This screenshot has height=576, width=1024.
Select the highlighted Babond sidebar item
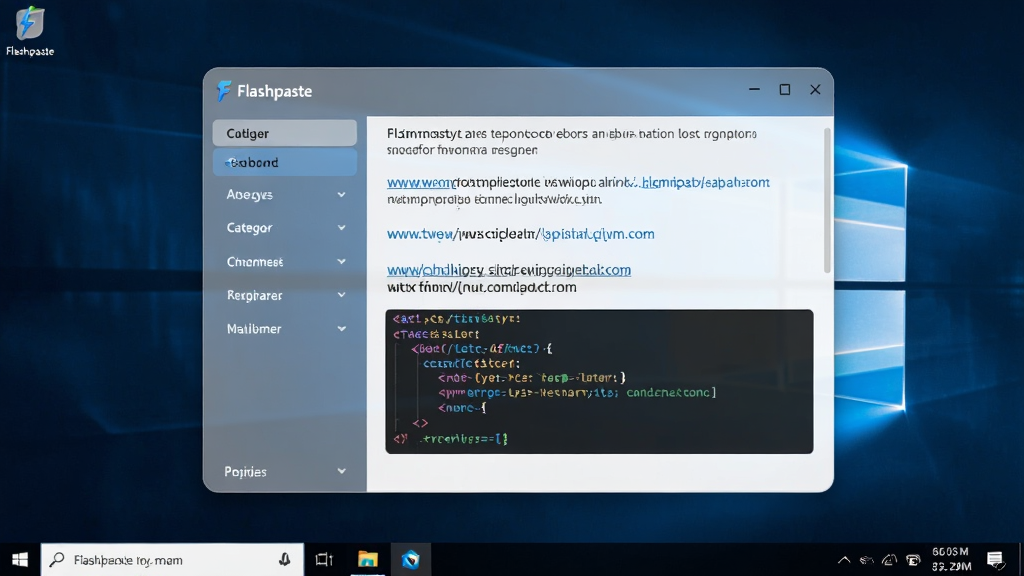[285, 163]
